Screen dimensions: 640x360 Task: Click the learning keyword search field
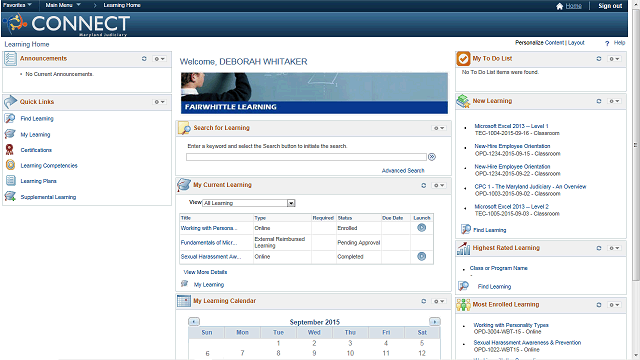(306, 157)
